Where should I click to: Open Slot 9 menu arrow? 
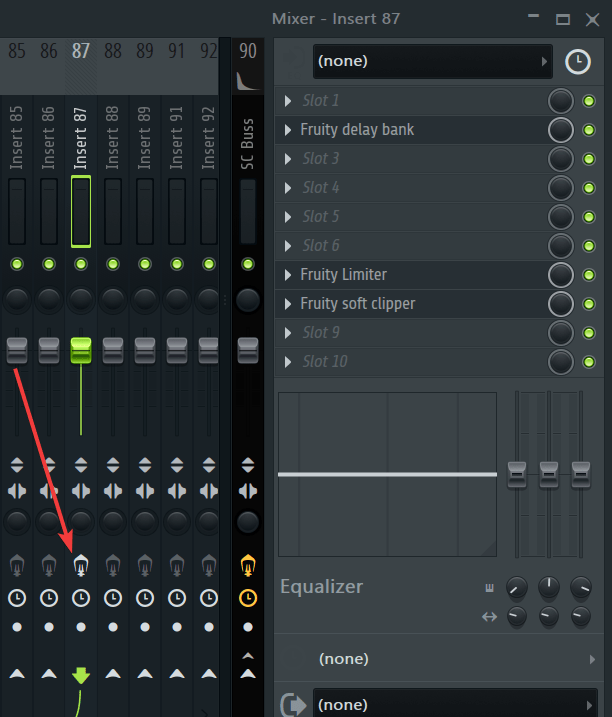[288, 333]
